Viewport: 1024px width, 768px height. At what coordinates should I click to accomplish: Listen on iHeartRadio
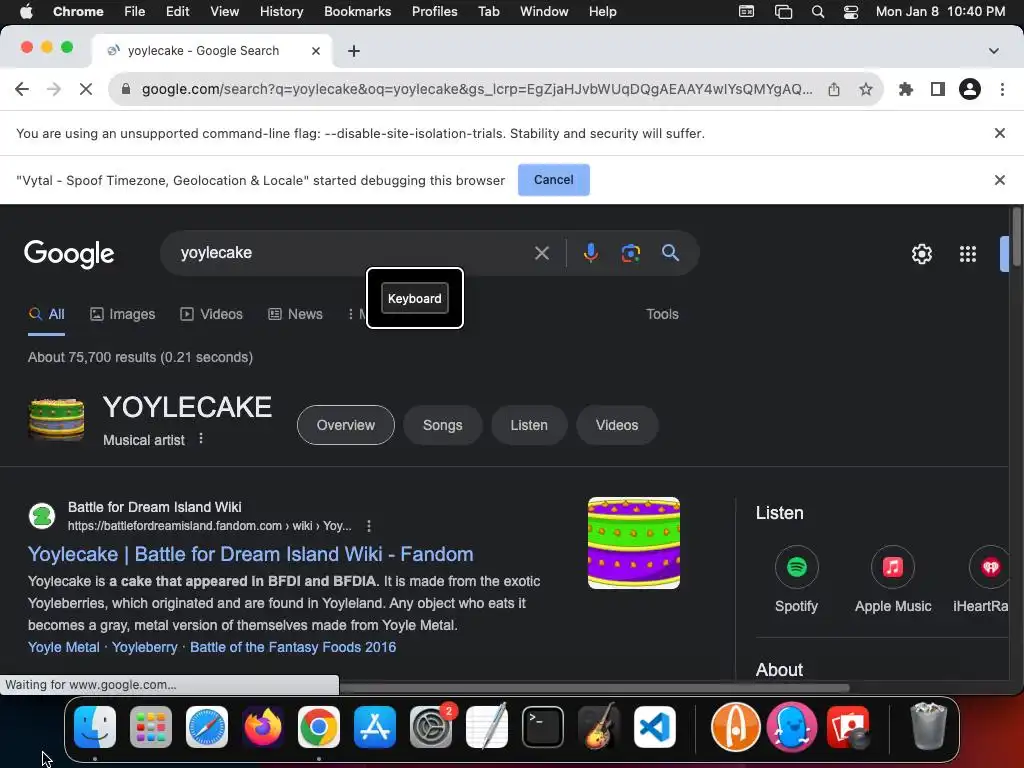click(x=981, y=580)
